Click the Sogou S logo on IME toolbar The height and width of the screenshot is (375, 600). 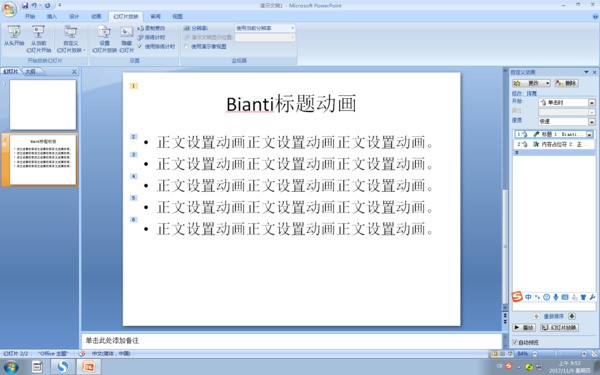coord(517,297)
